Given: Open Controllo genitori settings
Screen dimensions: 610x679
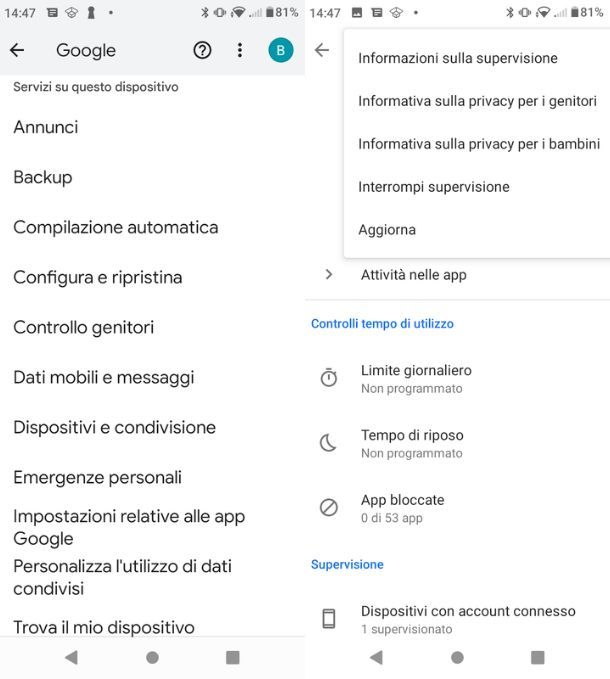Looking at the screenshot, I should coord(84,327).
